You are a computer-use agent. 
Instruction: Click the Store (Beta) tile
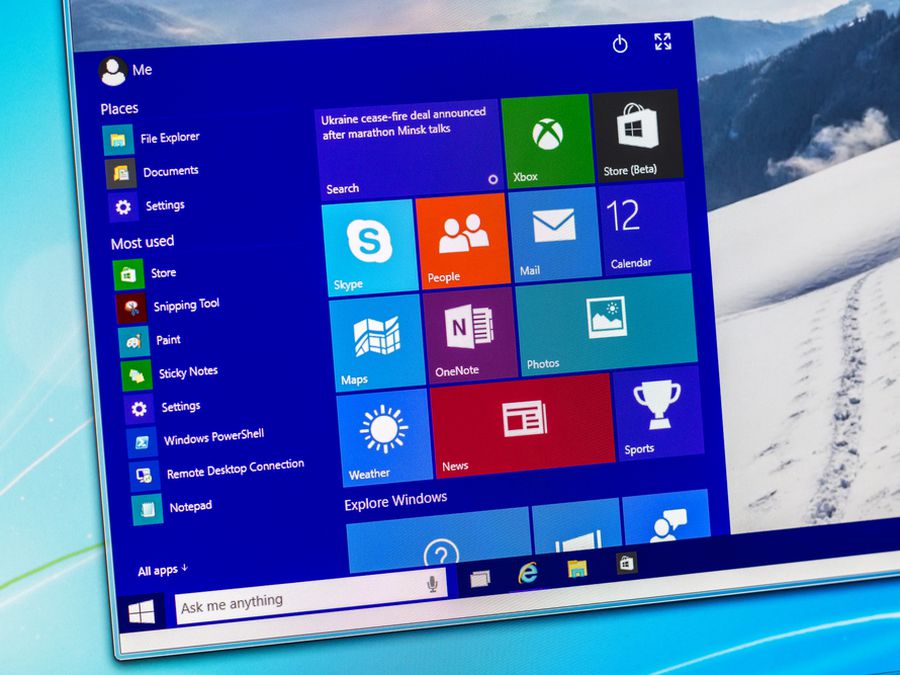point(637,136)
